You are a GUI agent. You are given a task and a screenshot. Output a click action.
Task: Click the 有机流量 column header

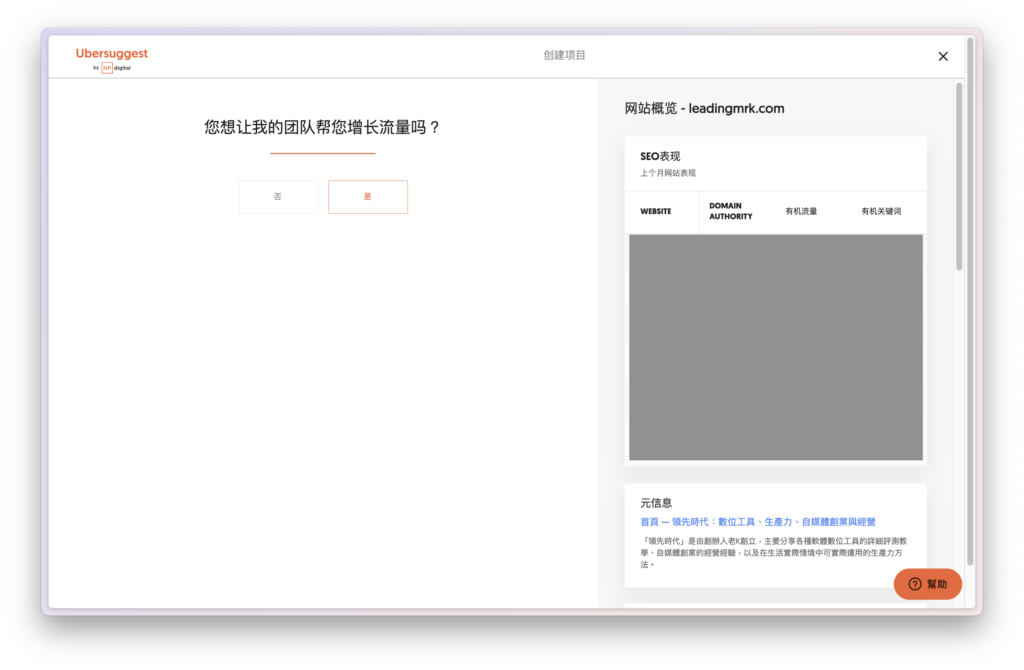tap(801, 212)
